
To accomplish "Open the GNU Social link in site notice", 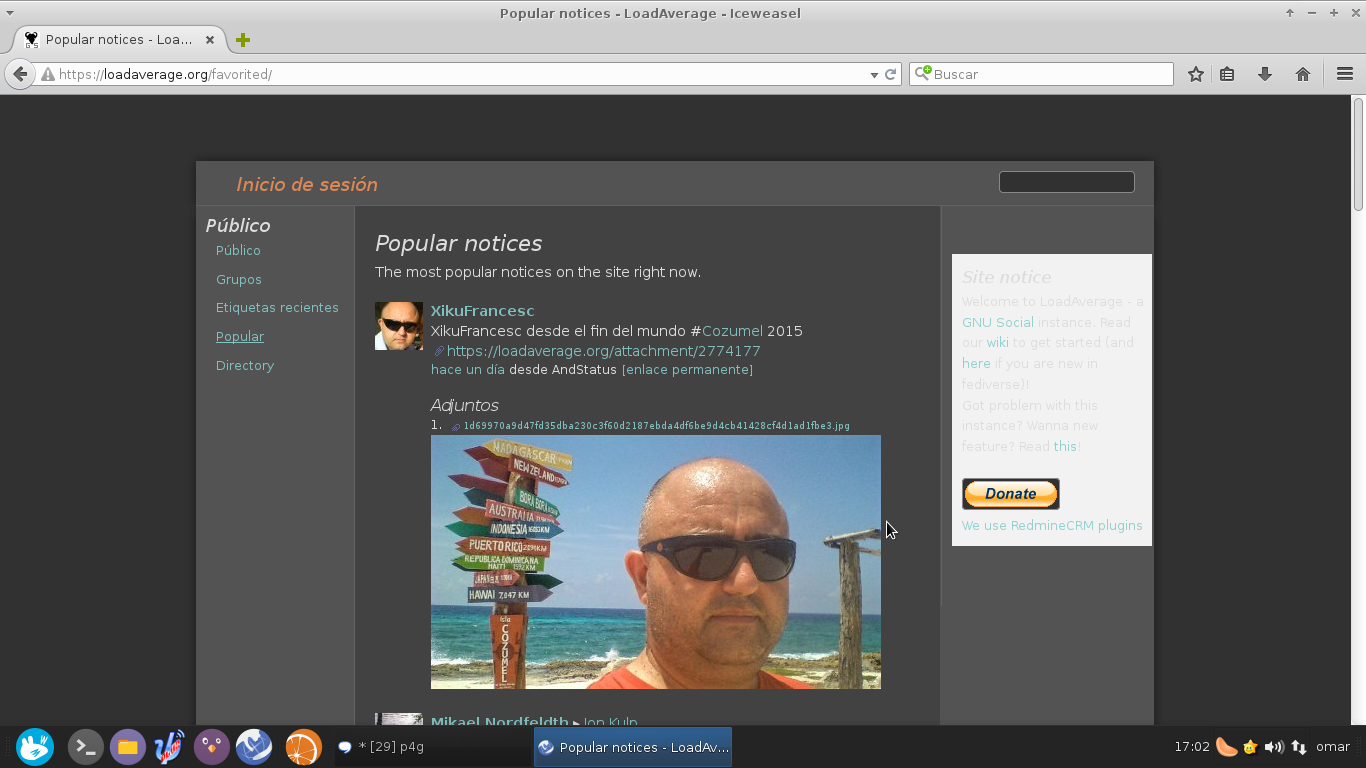I will pyautogui.click(x=998, y=322).
